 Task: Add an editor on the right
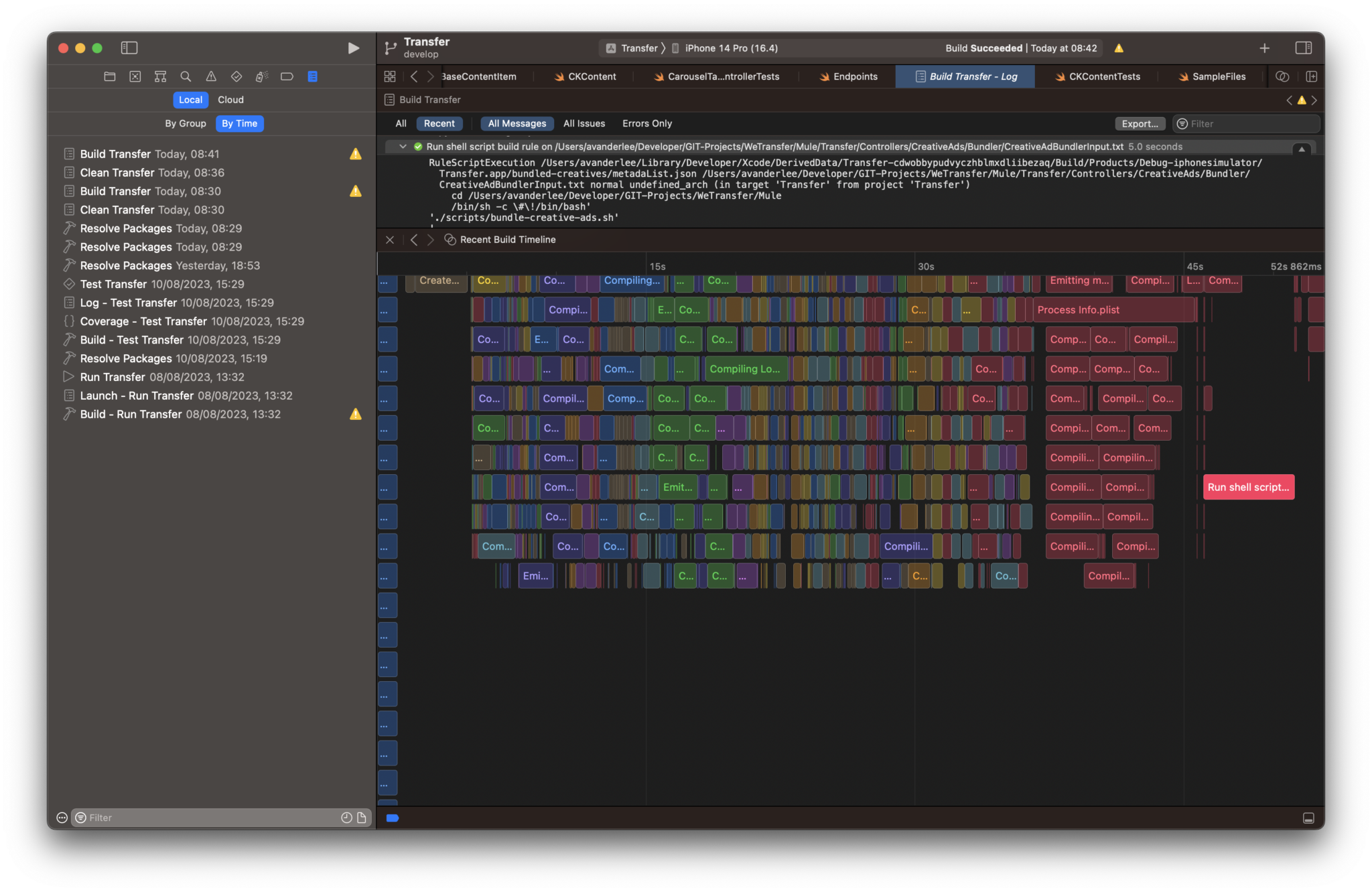pos(1311,76)
